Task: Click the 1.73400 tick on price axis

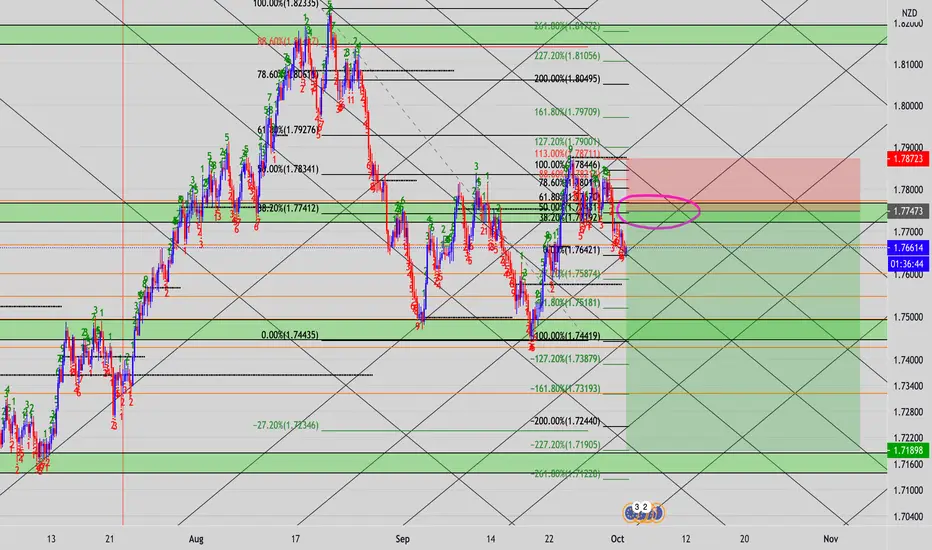Action: coord(908,386)
